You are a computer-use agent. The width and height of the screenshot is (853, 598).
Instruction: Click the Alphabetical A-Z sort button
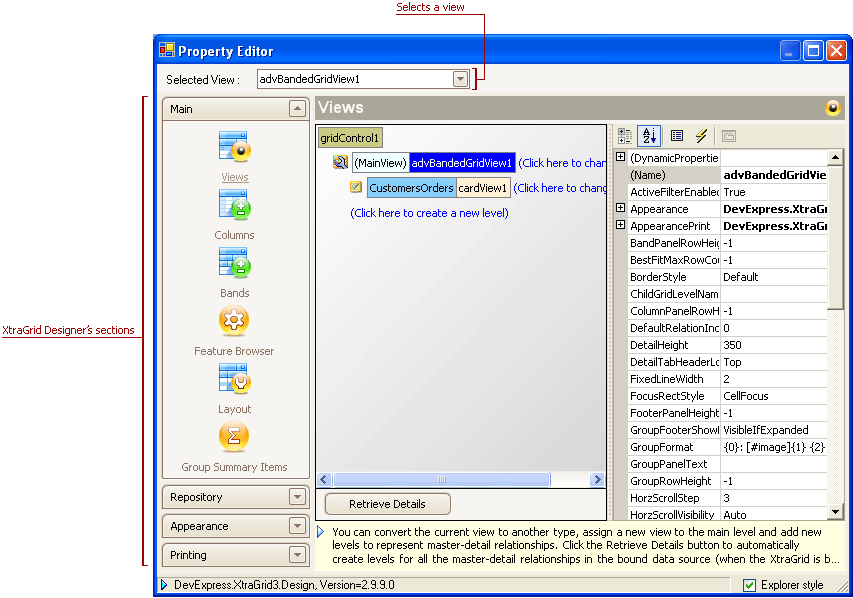(649, 135)
